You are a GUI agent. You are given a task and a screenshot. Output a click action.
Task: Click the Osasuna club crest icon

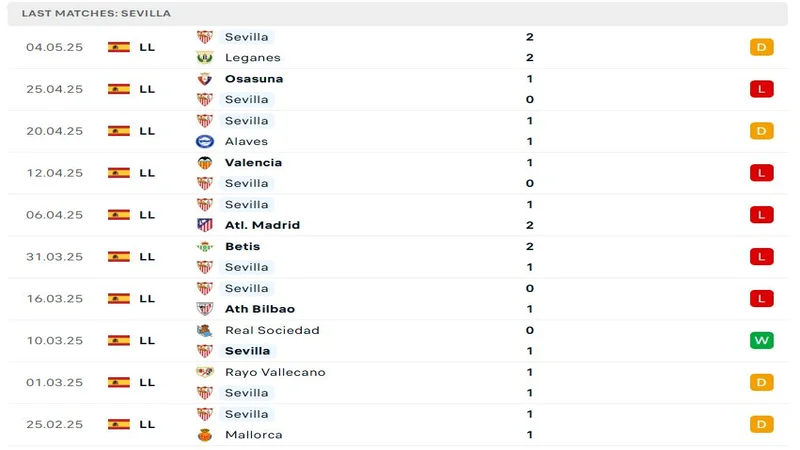coord(205,79)
